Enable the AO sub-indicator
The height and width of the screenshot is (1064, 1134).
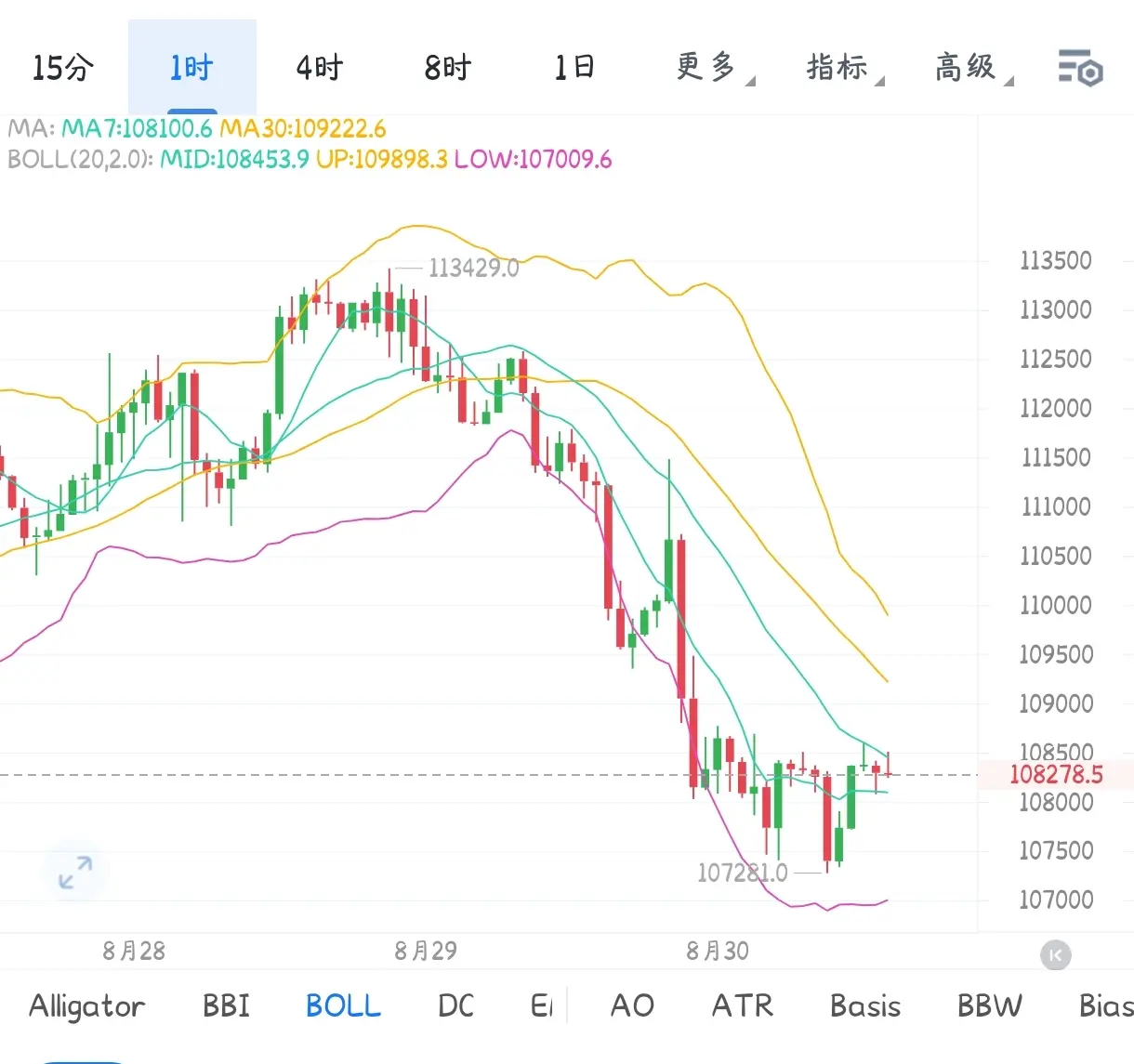click(632, 1005)
